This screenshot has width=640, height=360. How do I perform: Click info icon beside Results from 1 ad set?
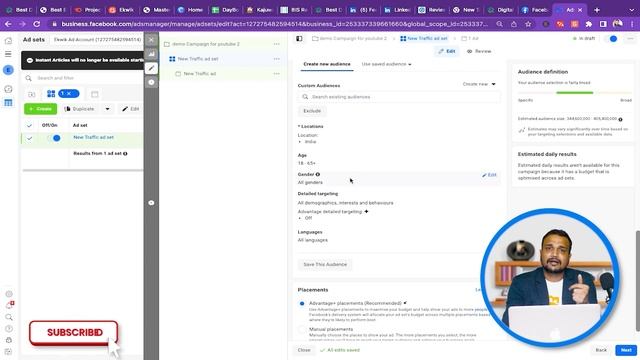pyautogui.click(x=125, y=153)
